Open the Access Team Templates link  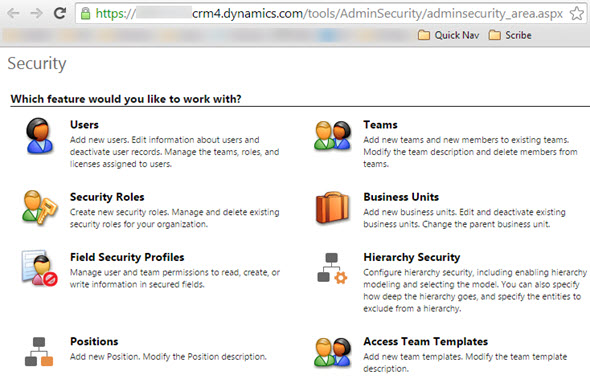click(426, 341)
